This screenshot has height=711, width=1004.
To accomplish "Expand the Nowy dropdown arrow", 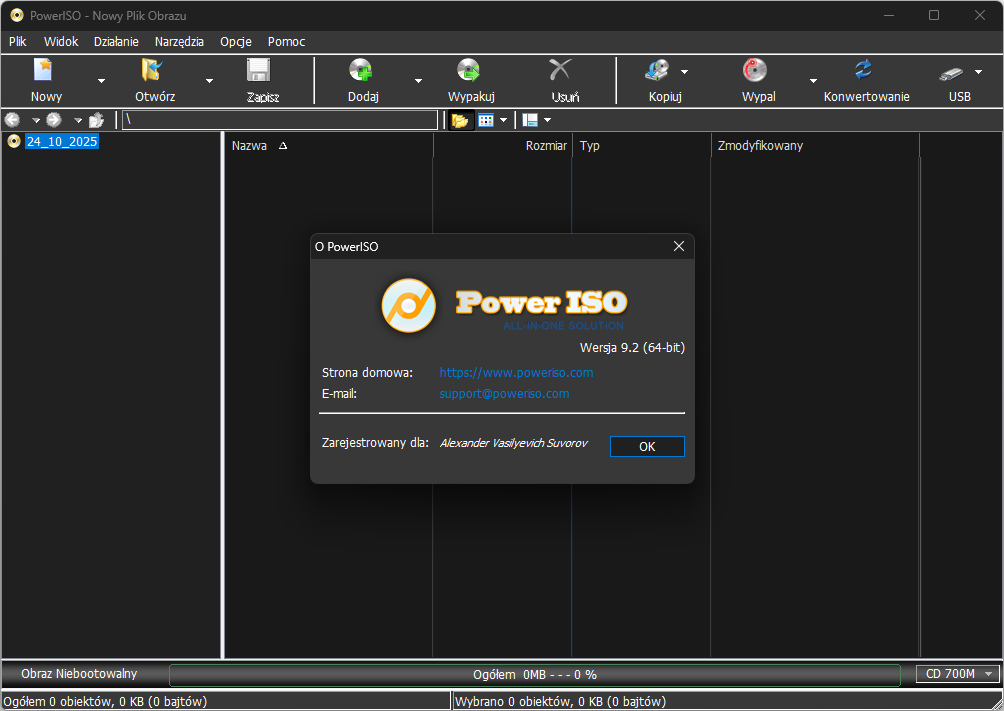I will [101, 81].
